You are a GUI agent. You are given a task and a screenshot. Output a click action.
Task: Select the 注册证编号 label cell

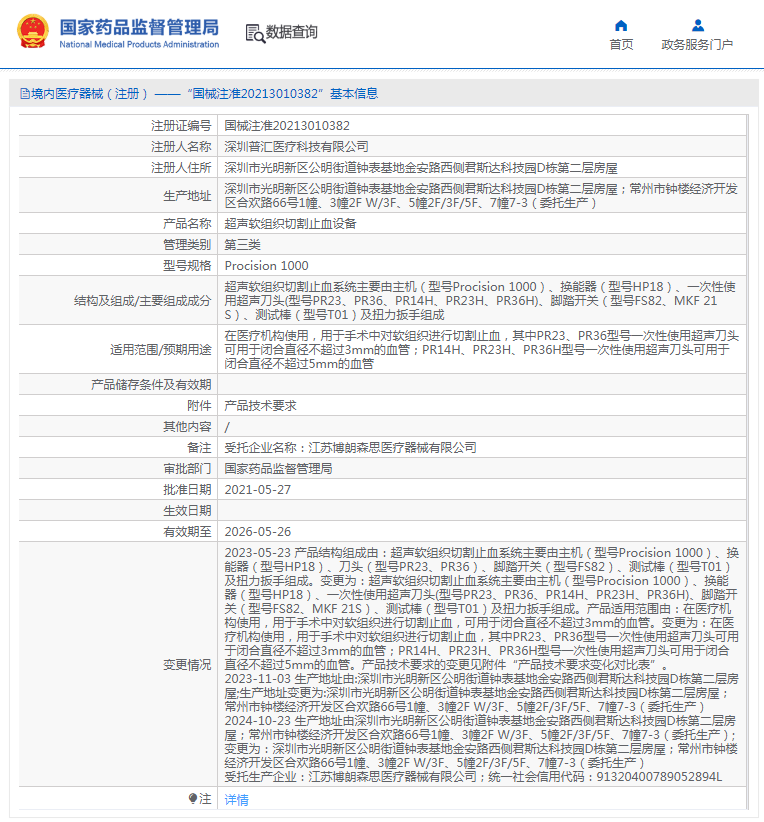click(119, 126)
